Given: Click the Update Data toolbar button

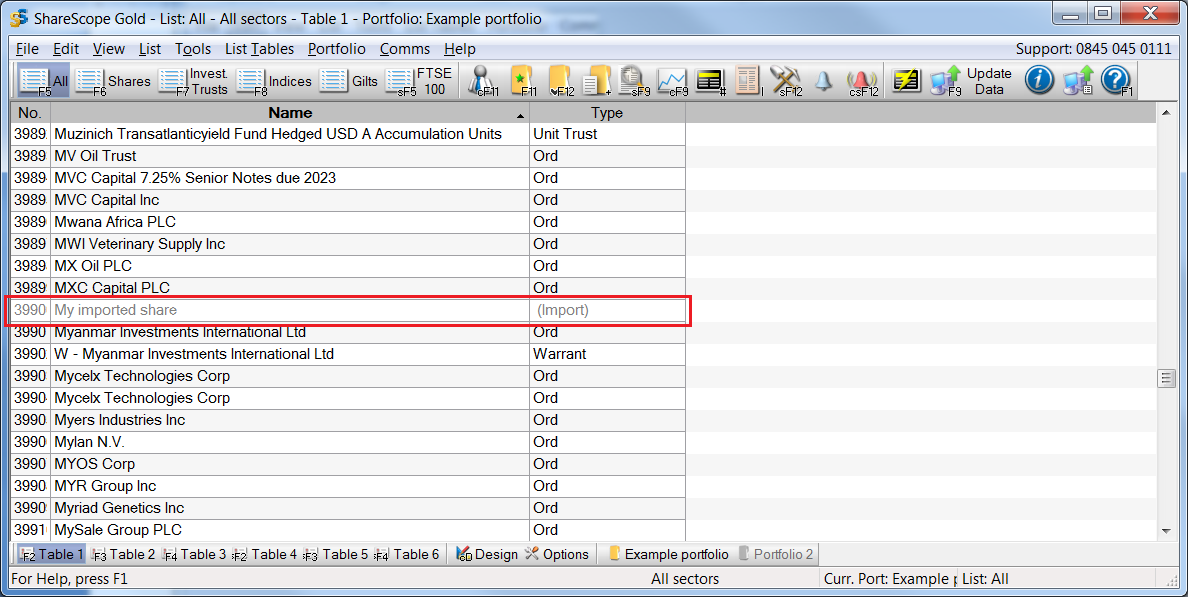Looking at the screenshot, I should [x=988, y=81].
